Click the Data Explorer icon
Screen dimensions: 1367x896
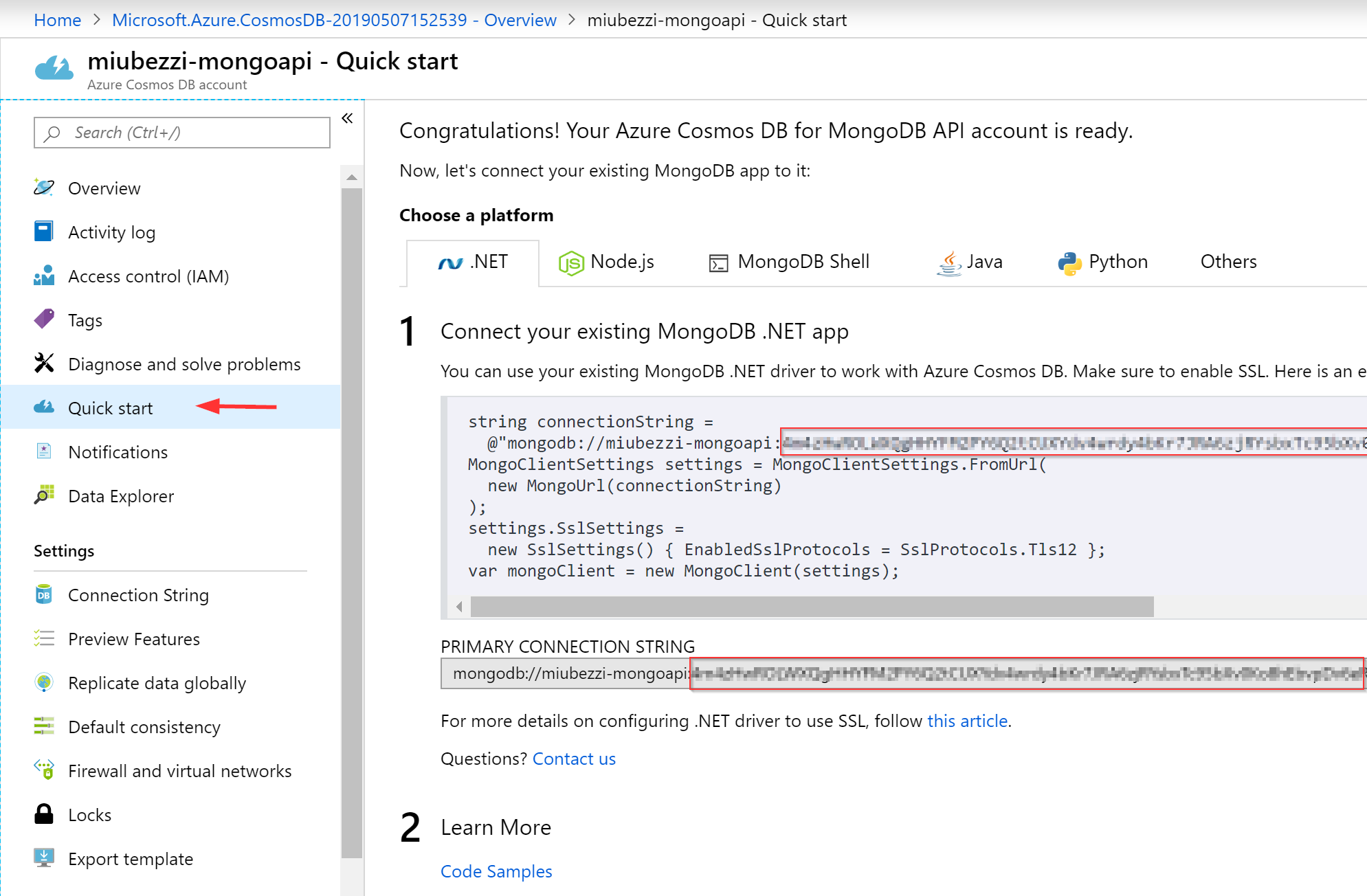click(x=44, y=495)
